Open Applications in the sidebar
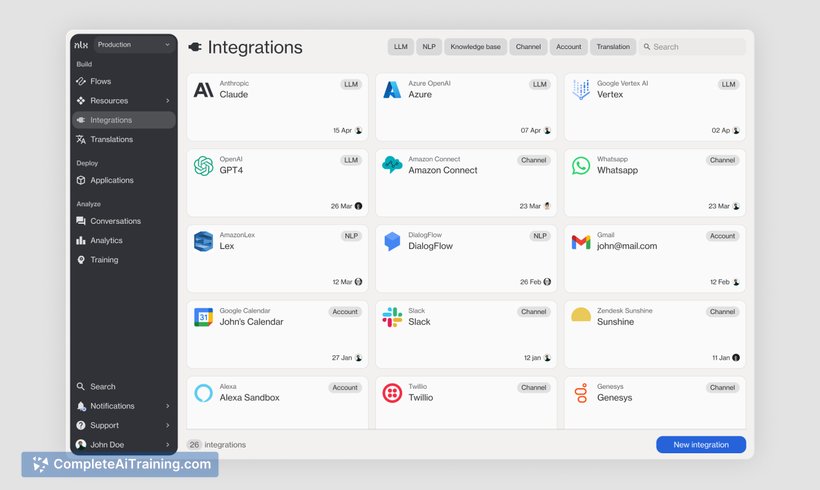The image size is (820, 490). coord(123,180)
